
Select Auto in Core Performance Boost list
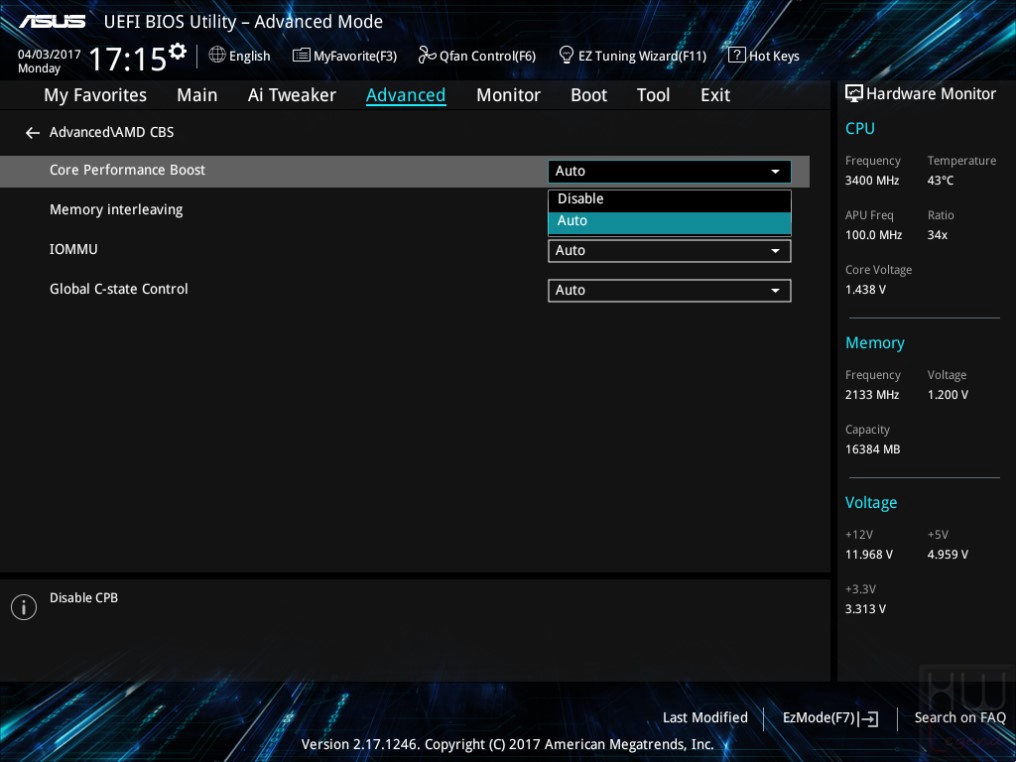[x=669, y=222]
